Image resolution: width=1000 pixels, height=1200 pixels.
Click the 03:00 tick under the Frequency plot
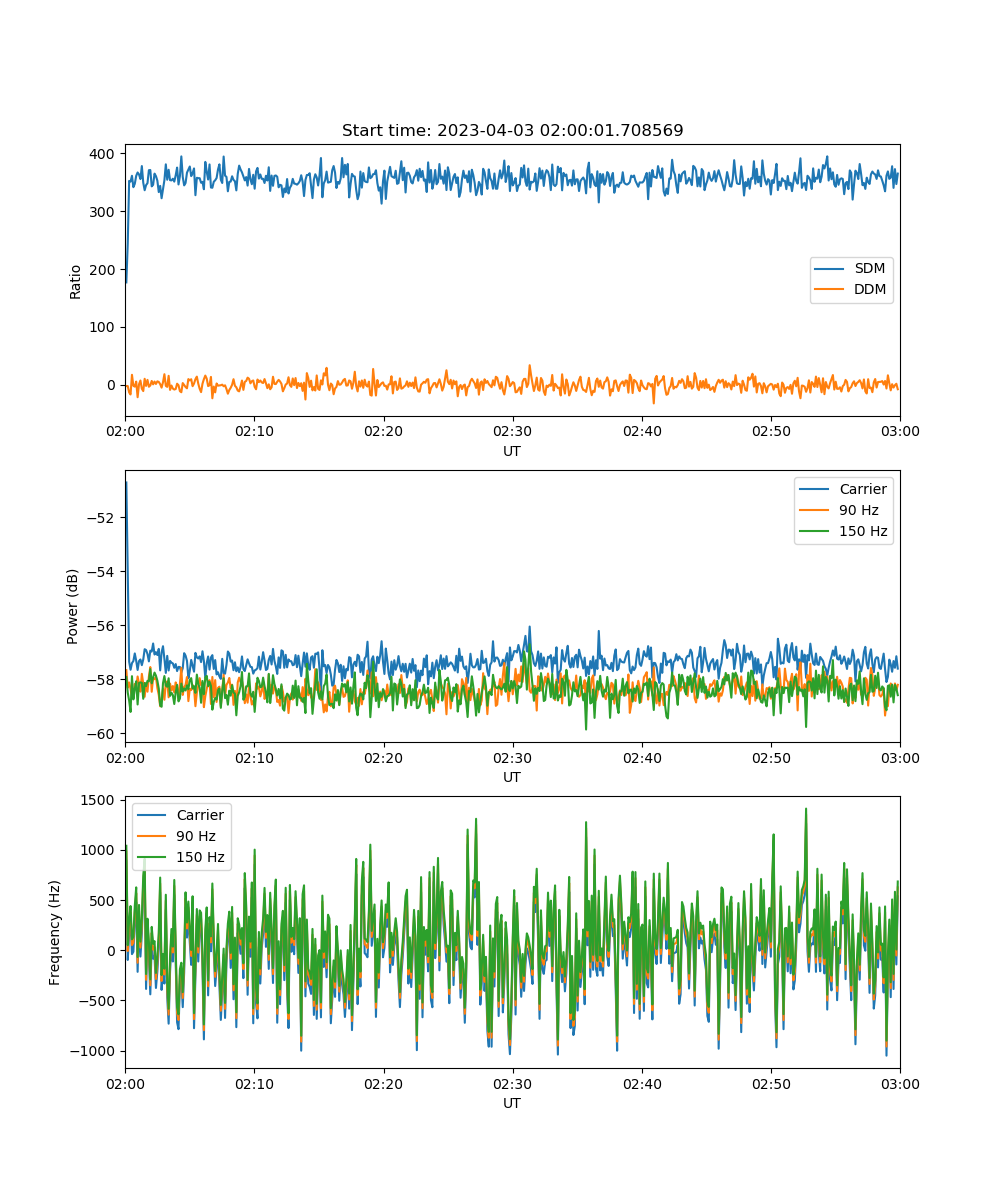pos(900,1083)
